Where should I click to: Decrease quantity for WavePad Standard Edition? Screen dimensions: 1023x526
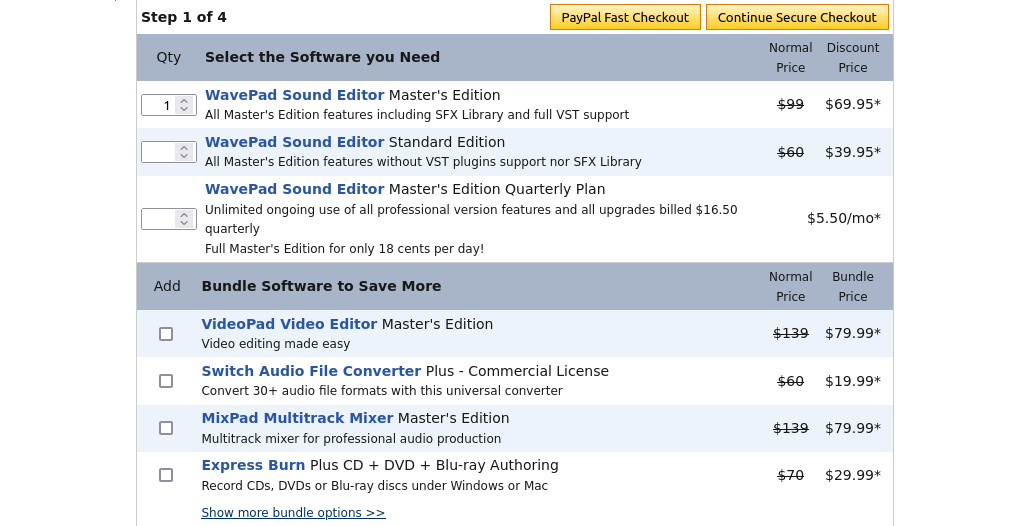[184, 156]
